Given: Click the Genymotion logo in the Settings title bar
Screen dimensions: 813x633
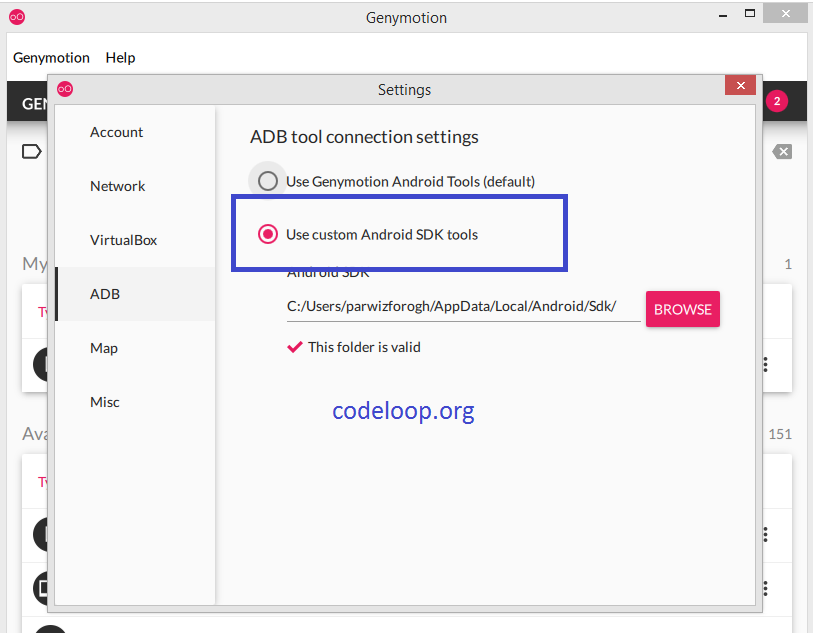Looking at the screenshot, I should point(65,89).
